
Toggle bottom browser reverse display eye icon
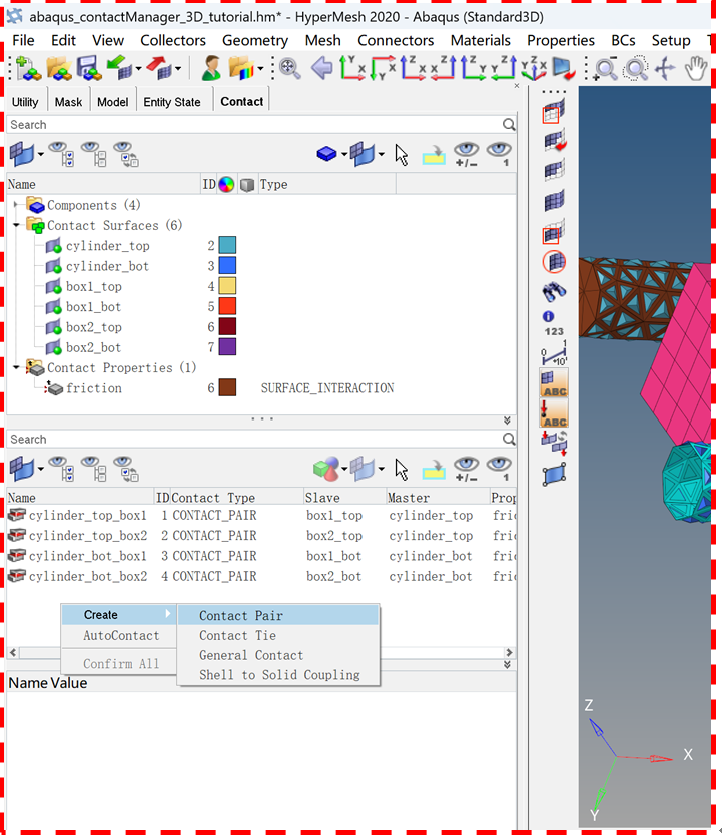tap(126, 469)
